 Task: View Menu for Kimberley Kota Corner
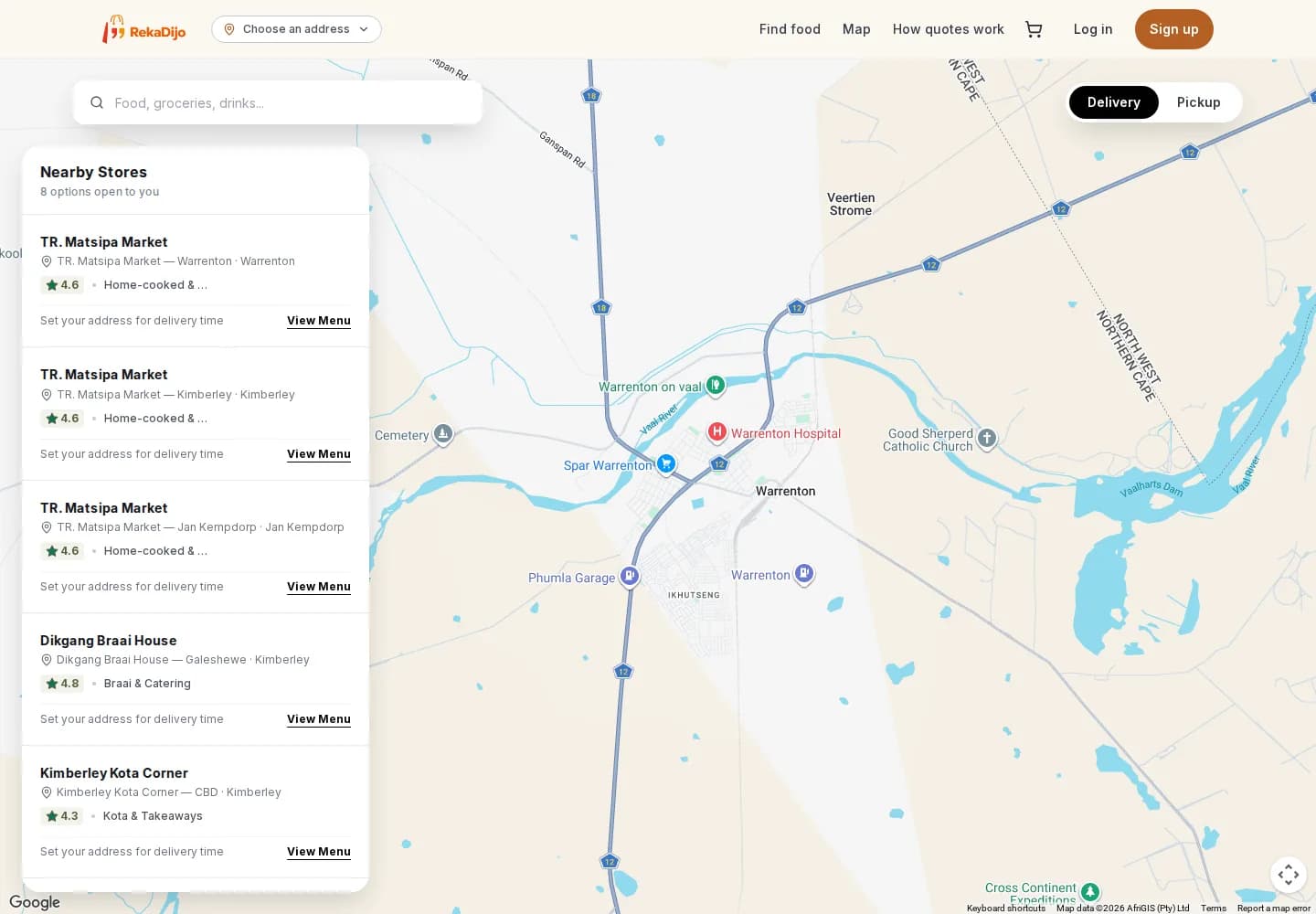tap(319, 852)
